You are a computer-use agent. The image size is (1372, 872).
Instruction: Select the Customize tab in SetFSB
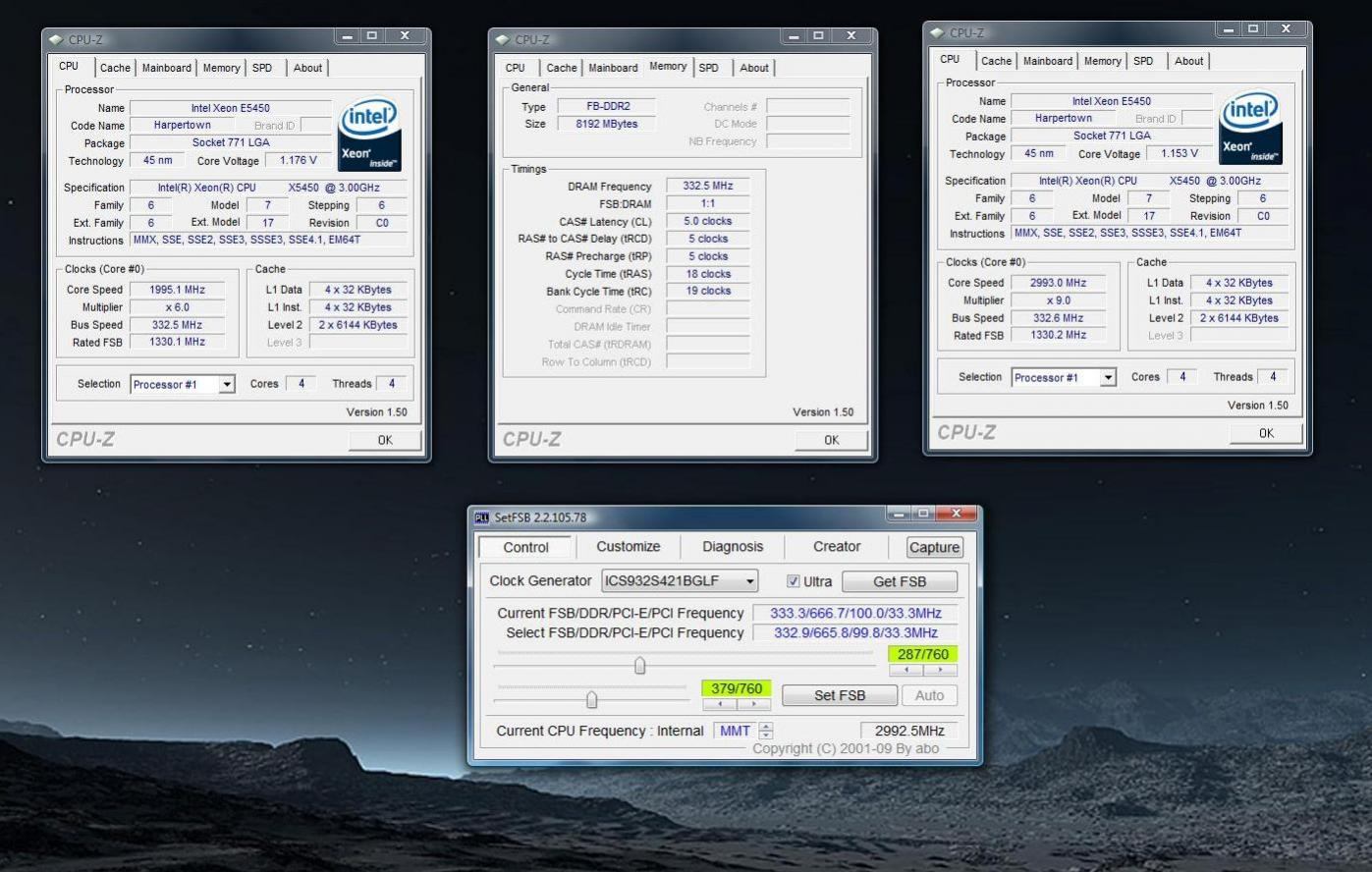pyautogui.click(x=629, y=547)
